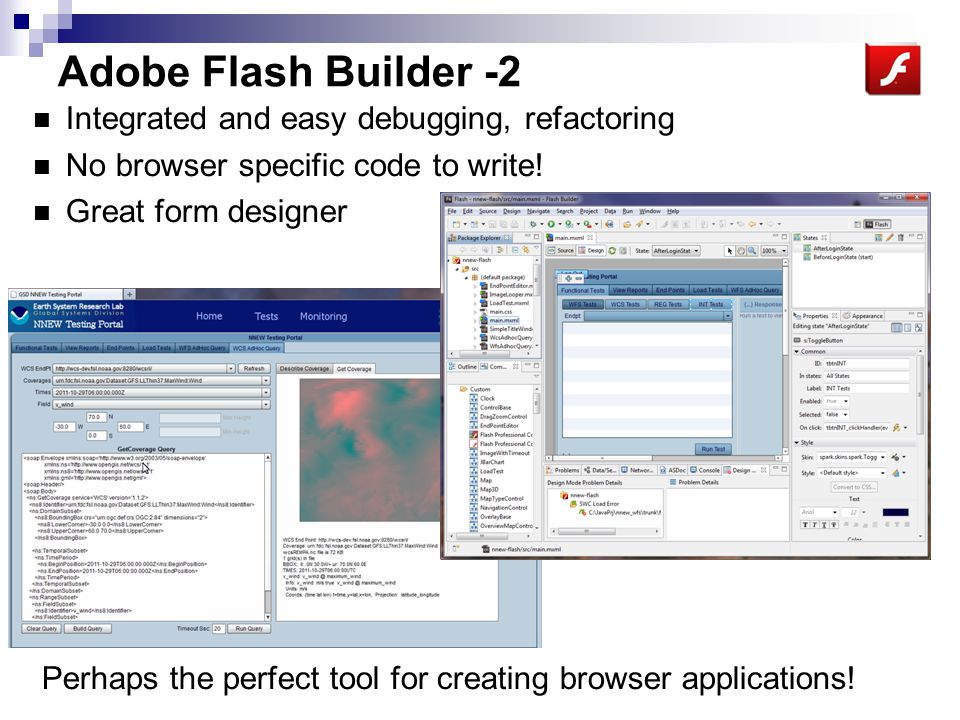Click the New toolbar icon in Flash Builder
This screenshot has height=720, width=960.
(456, 224)
